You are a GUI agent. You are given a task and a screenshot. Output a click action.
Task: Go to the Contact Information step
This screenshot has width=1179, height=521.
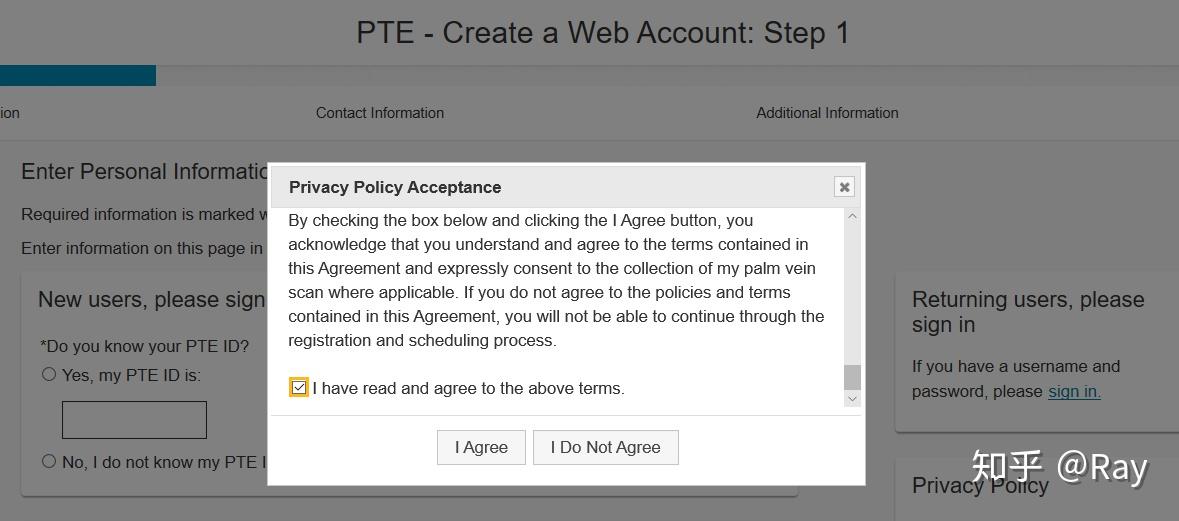tap(380, 113)
